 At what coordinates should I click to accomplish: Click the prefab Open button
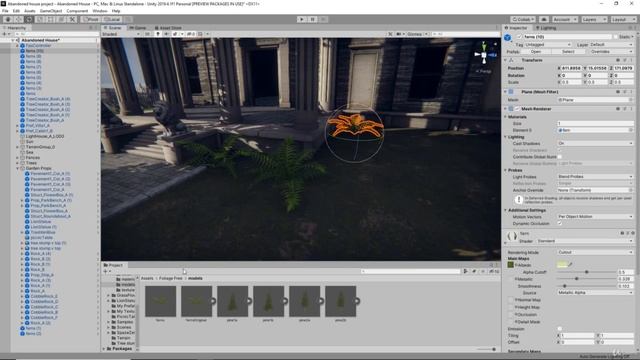536,52
